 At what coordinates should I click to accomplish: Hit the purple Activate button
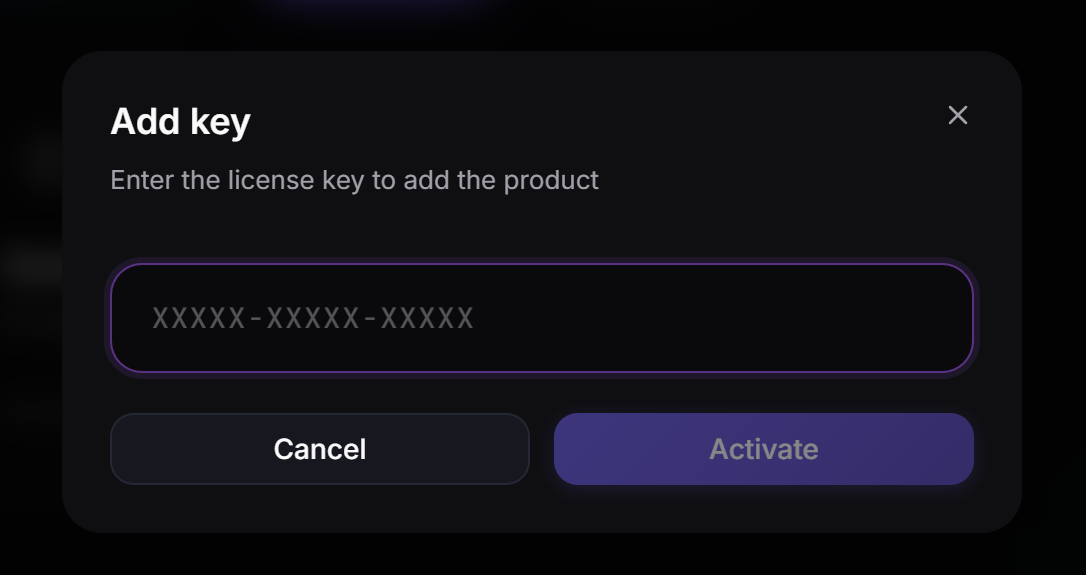(763, 449)
